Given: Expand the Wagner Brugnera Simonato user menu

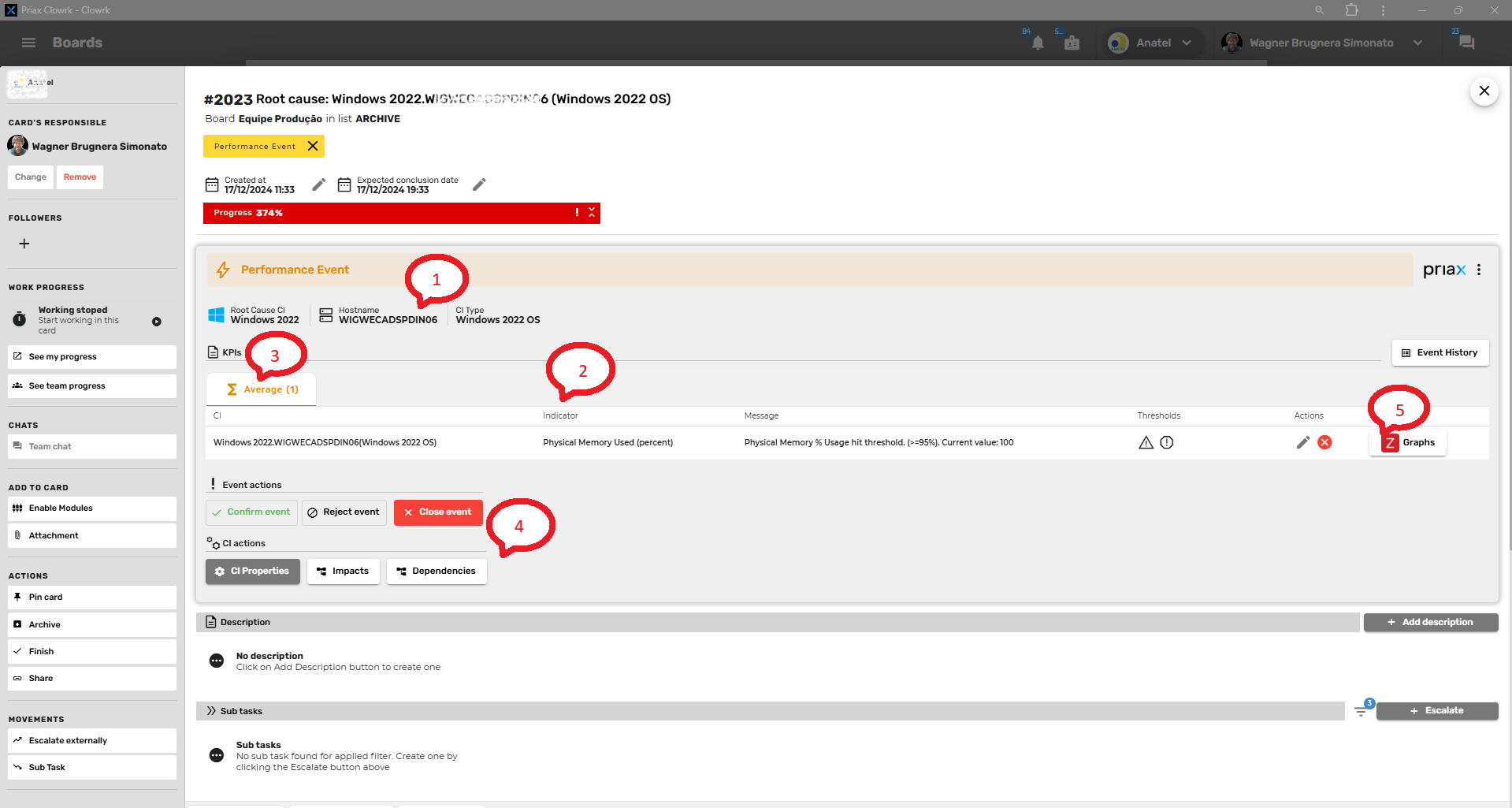Looking at the screenshot, I should (1418, 43).
